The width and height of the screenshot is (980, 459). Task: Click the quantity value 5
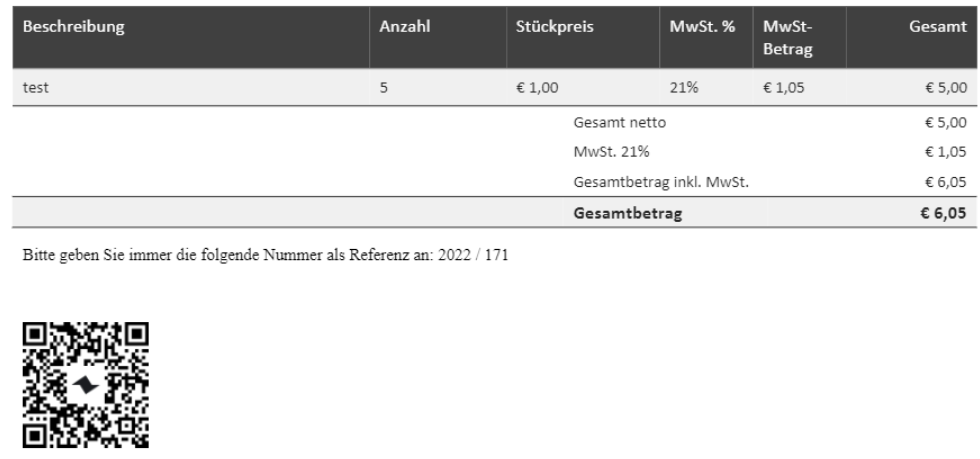pos(384,88)
